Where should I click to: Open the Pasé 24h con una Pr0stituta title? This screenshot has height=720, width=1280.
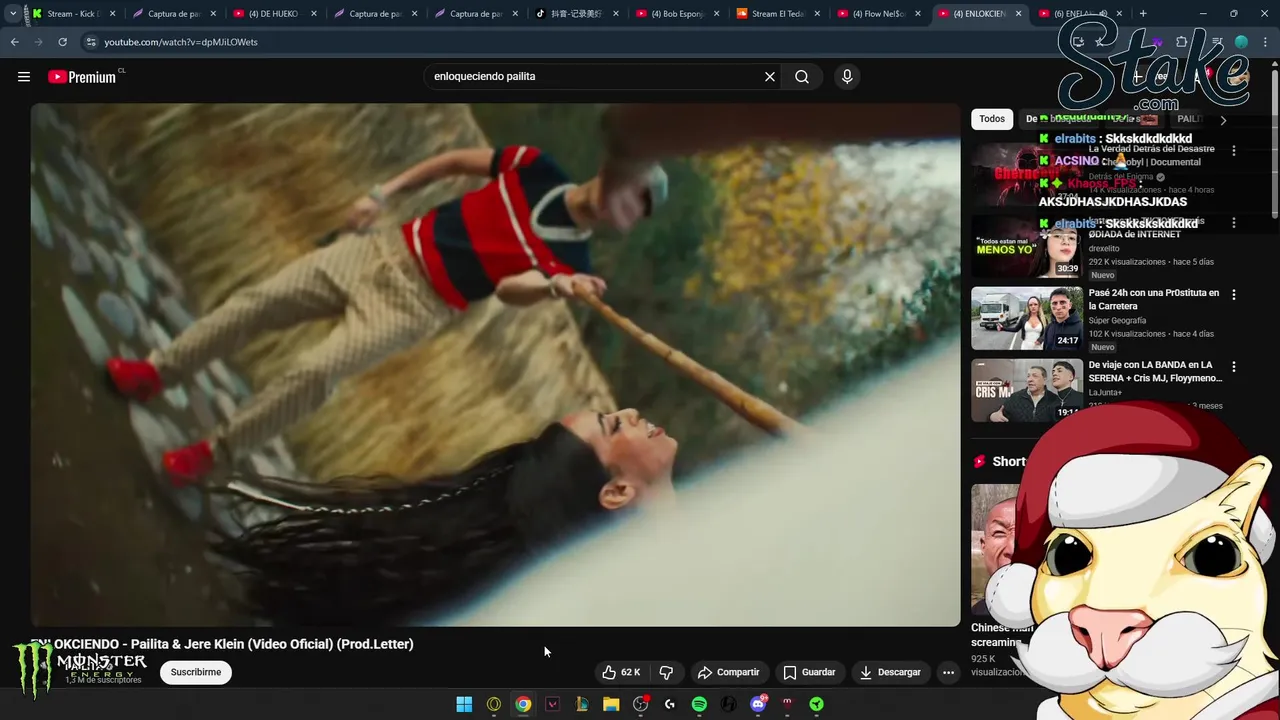tap(1154, 299)
